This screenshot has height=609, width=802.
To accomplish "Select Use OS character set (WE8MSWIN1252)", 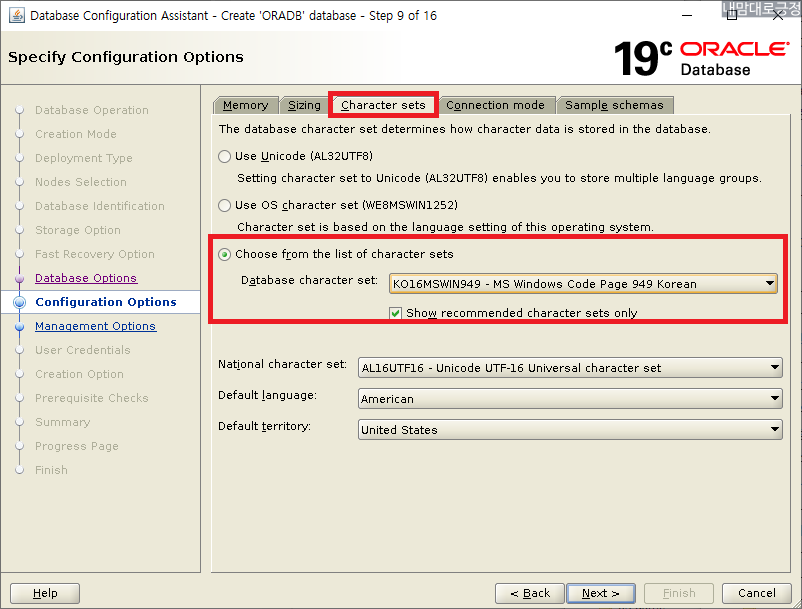I will tap(225, 206).
